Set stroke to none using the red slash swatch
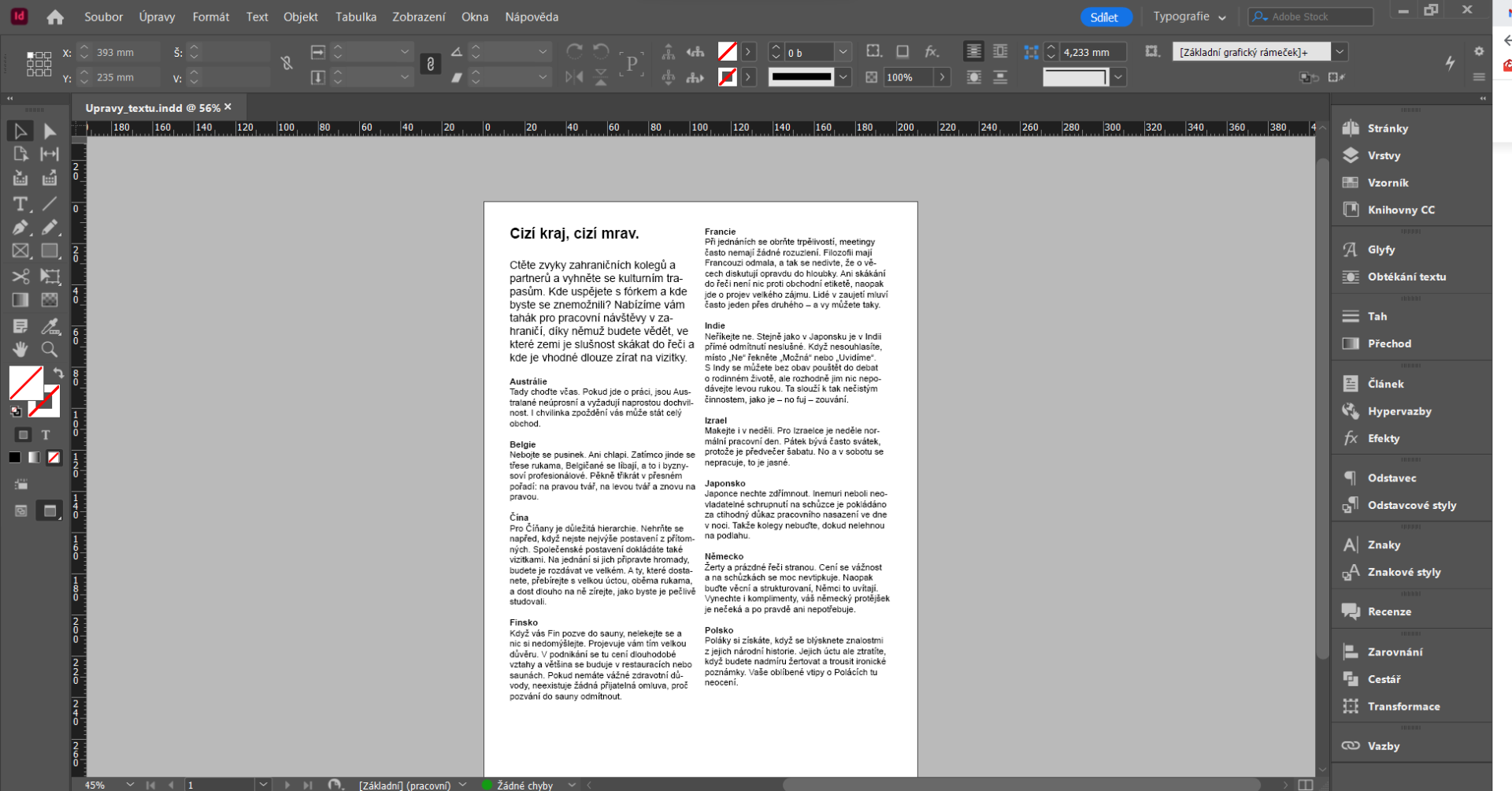Screen dimensions: 1512x791 [x=54, y=457]
